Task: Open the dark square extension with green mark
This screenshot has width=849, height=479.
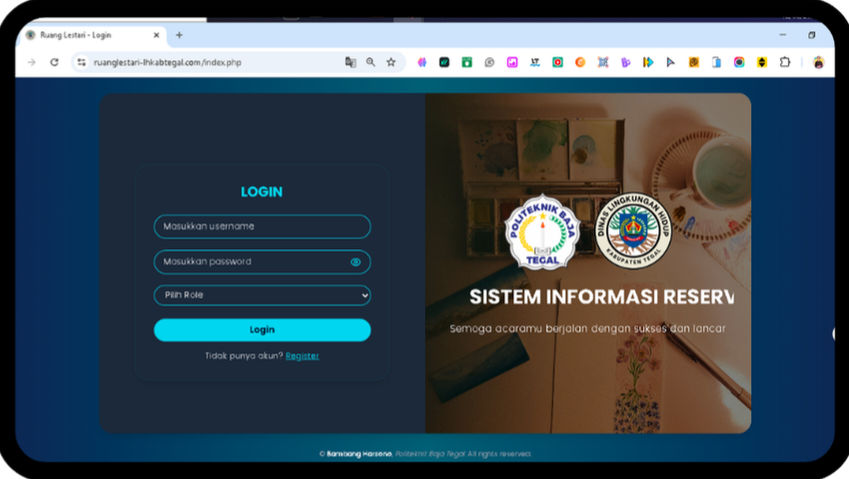Action: (444, 62)
